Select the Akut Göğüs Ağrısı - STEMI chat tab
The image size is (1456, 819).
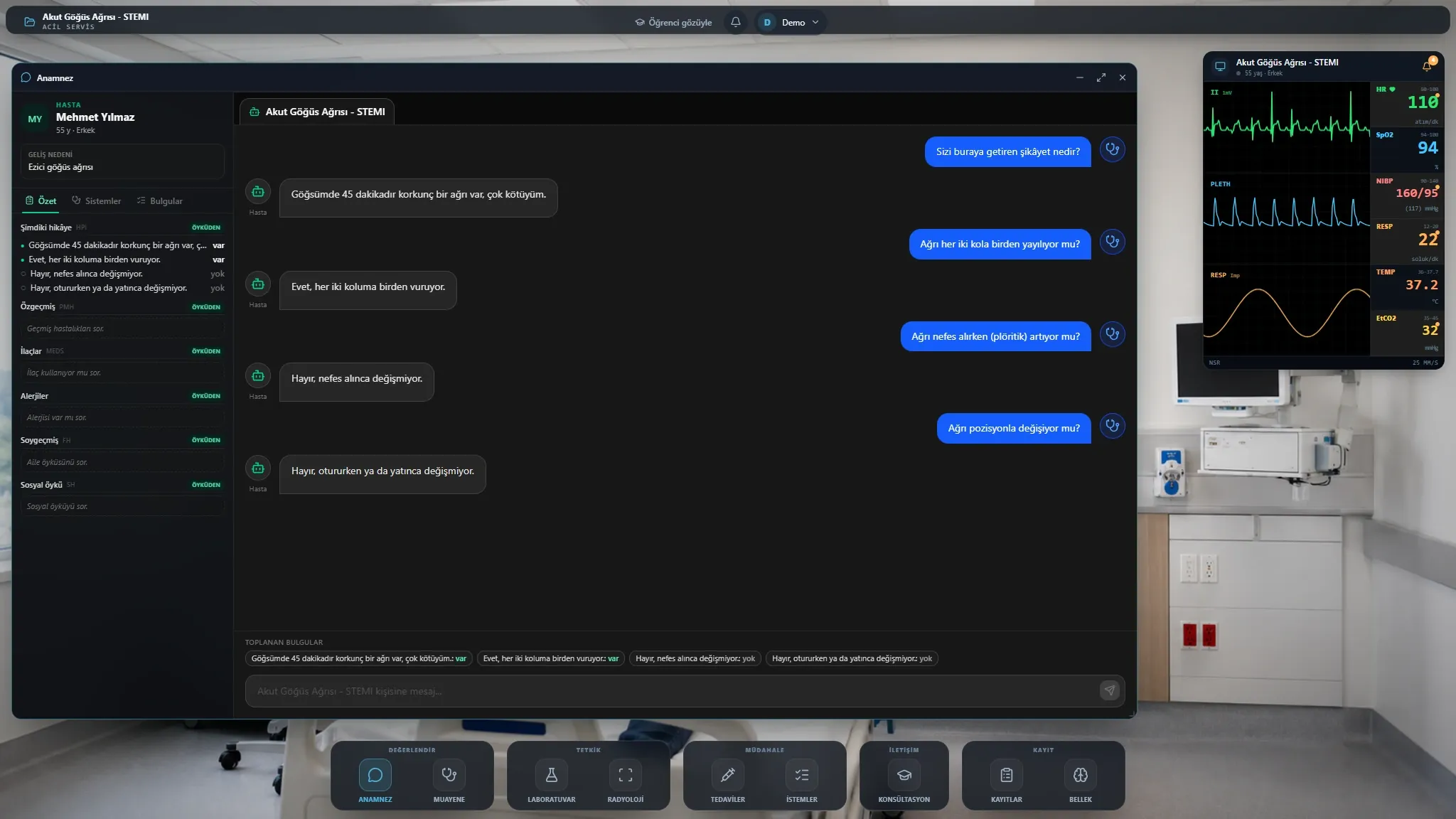coord(317,112)
